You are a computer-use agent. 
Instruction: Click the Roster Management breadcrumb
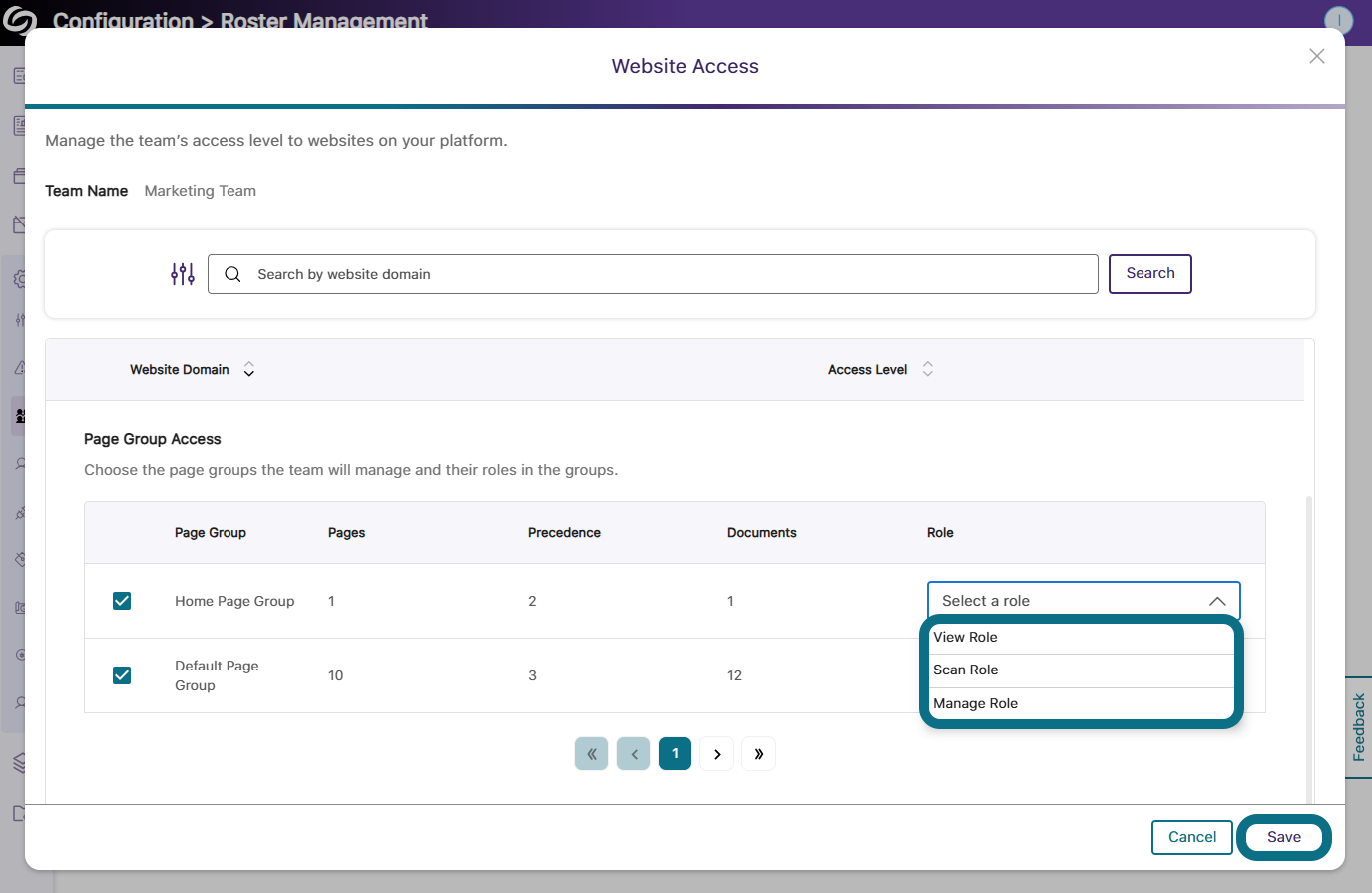point(324,21)
